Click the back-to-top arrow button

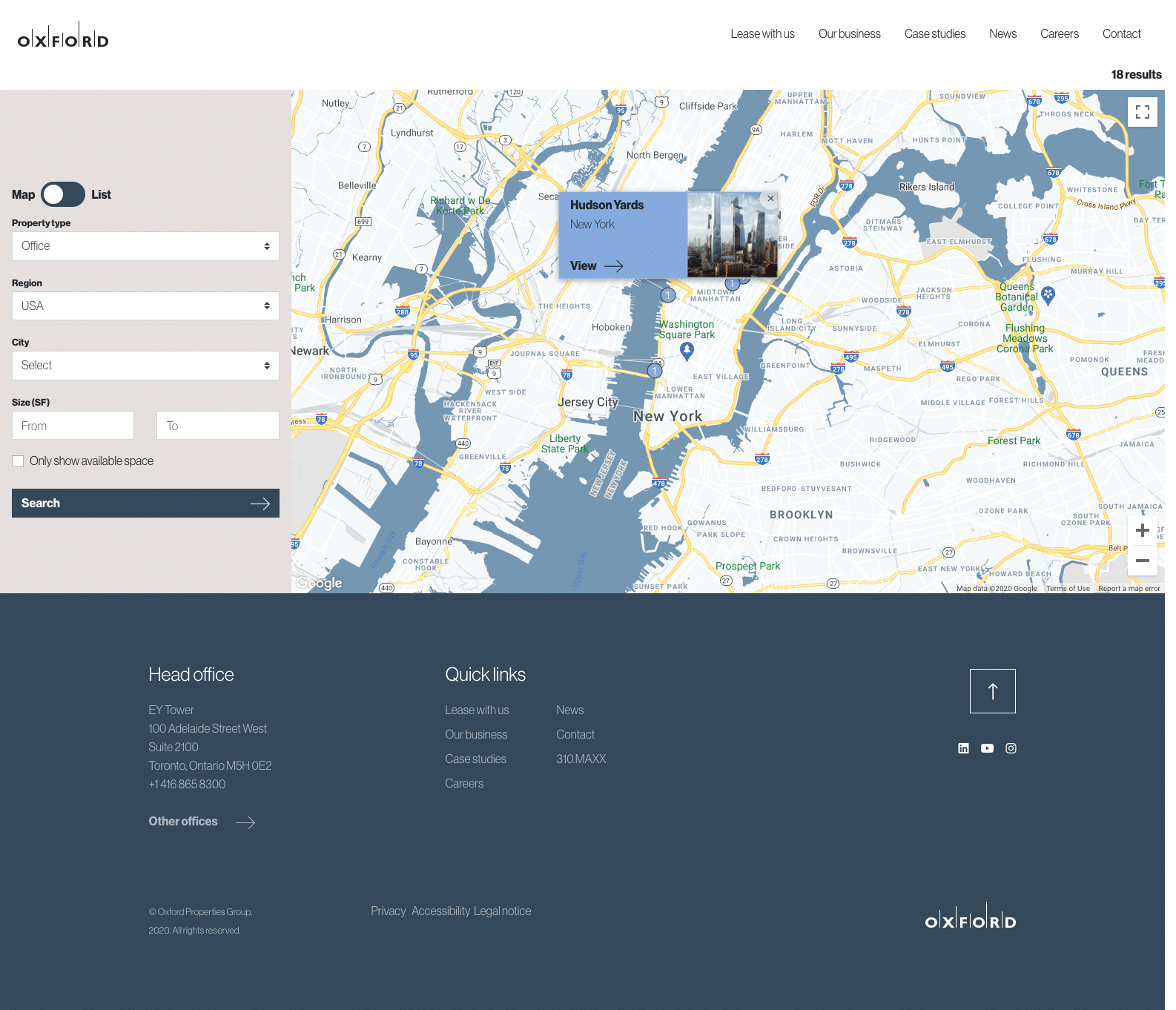click(x=992, y=691)
